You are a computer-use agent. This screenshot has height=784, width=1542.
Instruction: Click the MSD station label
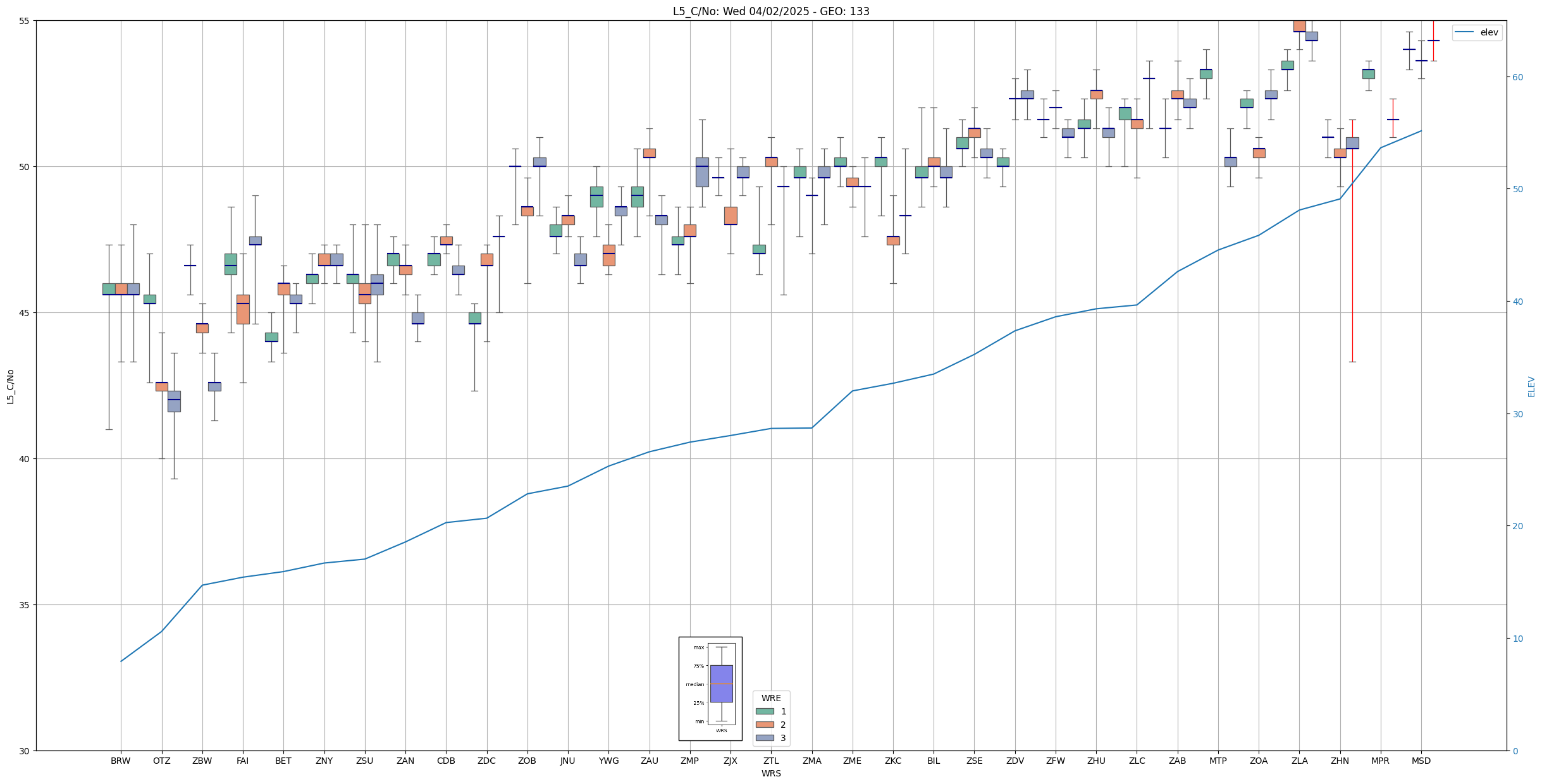click(1421, 761)
